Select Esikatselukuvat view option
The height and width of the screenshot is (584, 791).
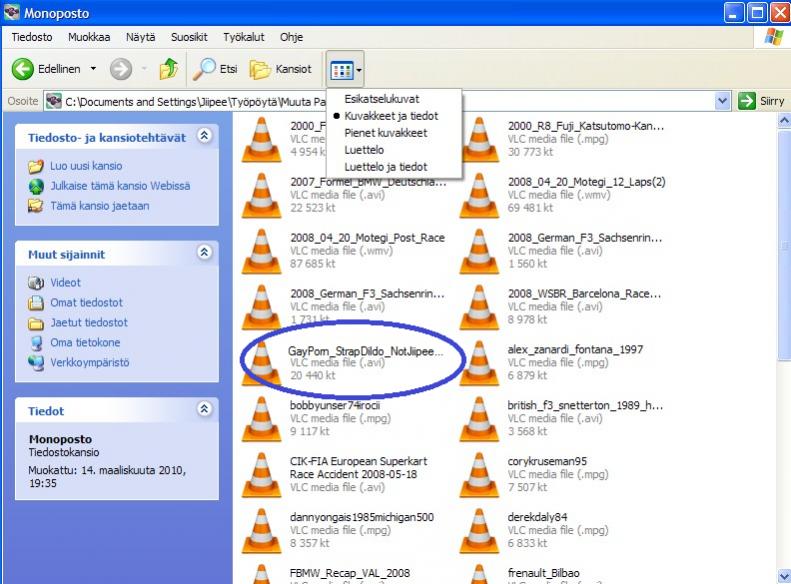(x=381, y=100)
